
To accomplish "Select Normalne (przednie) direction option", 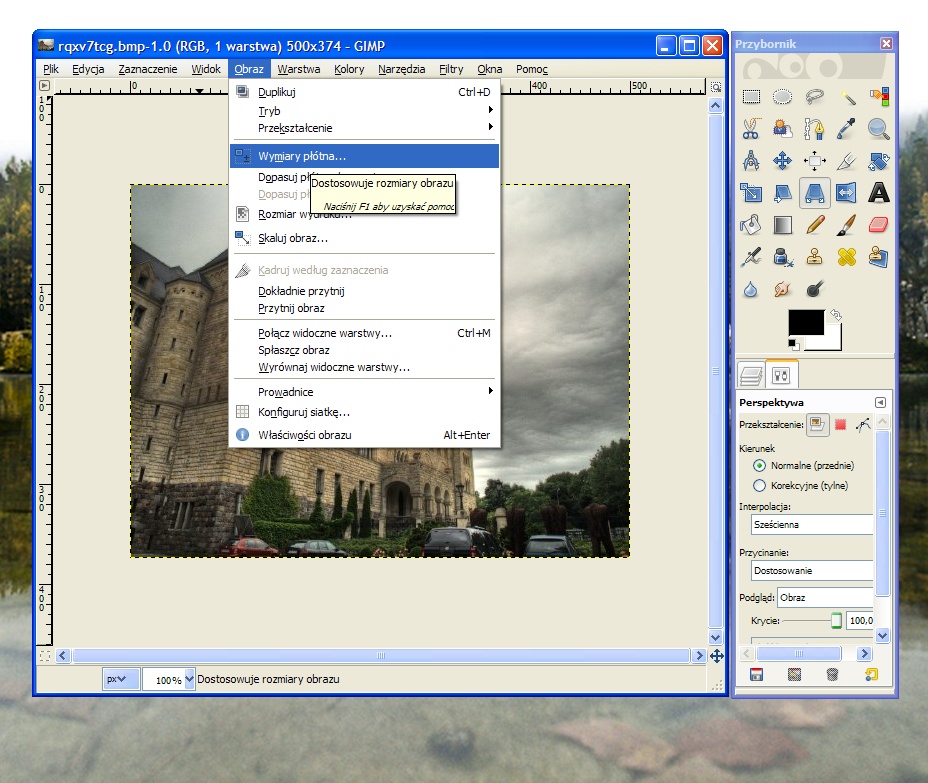I will pos(759,466).
